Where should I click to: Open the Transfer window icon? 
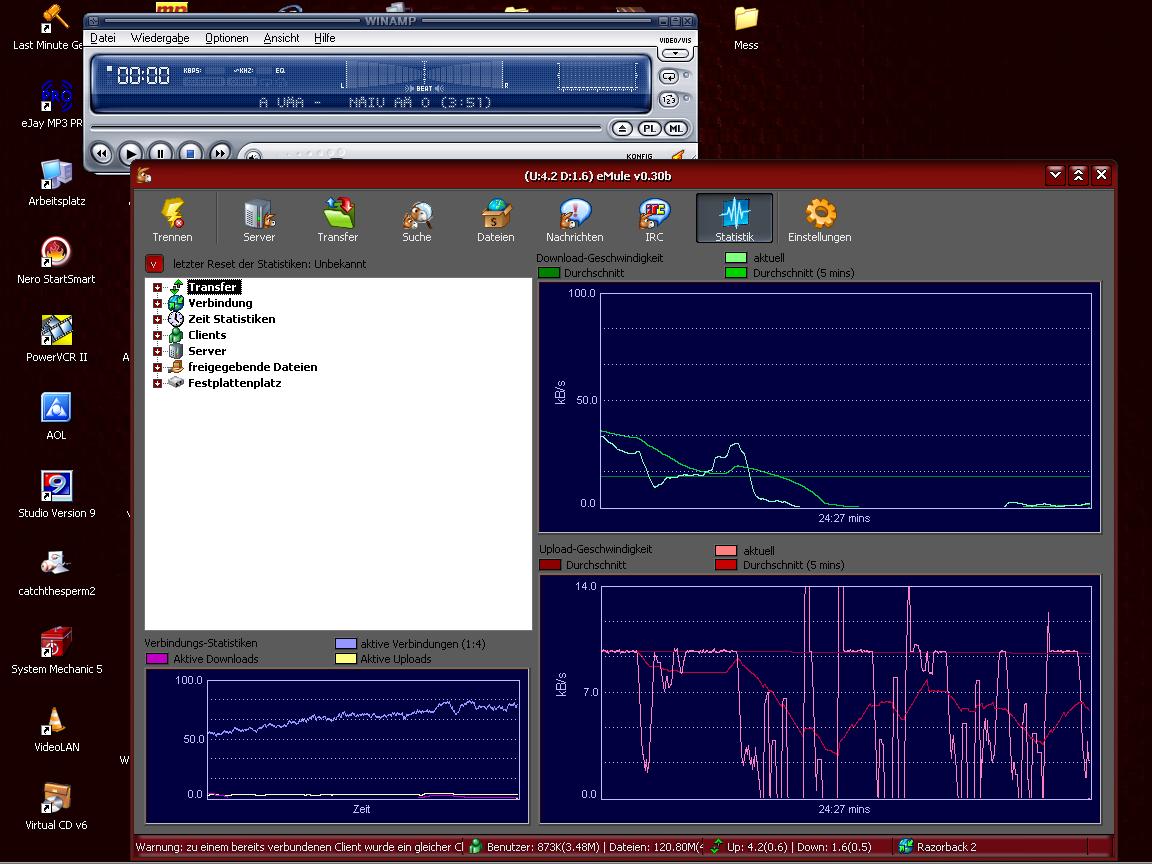(x=338, y=219)
